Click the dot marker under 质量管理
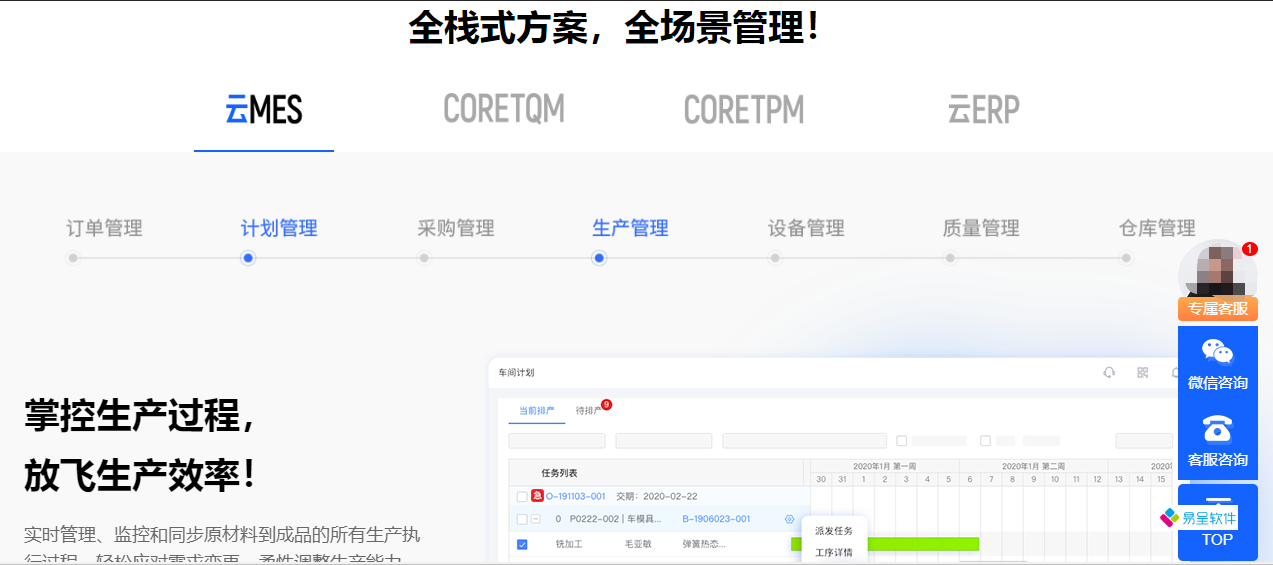This screenshot has height=565, width=1273. tap(950, 258)
